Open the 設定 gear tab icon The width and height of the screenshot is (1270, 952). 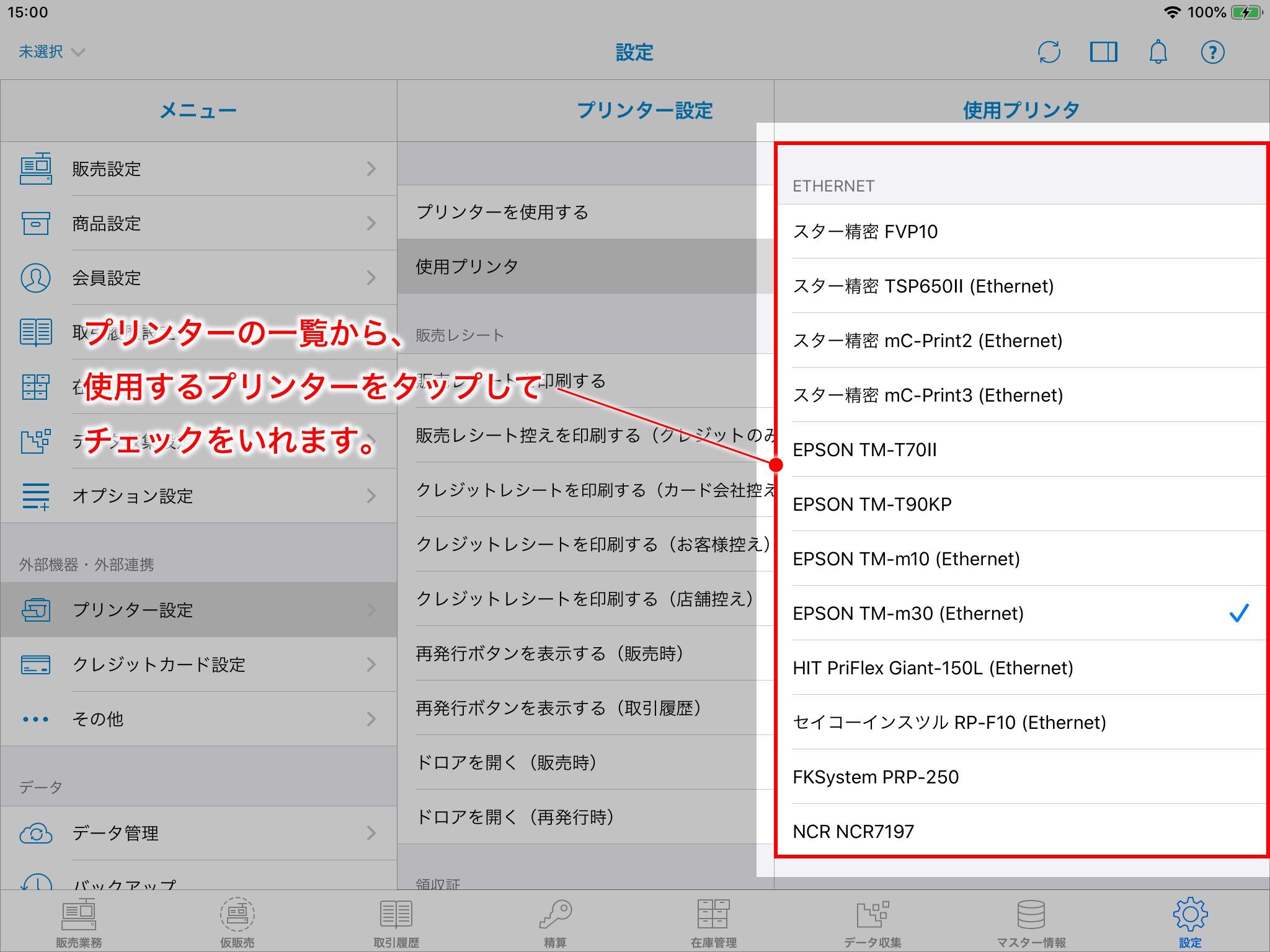(1190, 914)
